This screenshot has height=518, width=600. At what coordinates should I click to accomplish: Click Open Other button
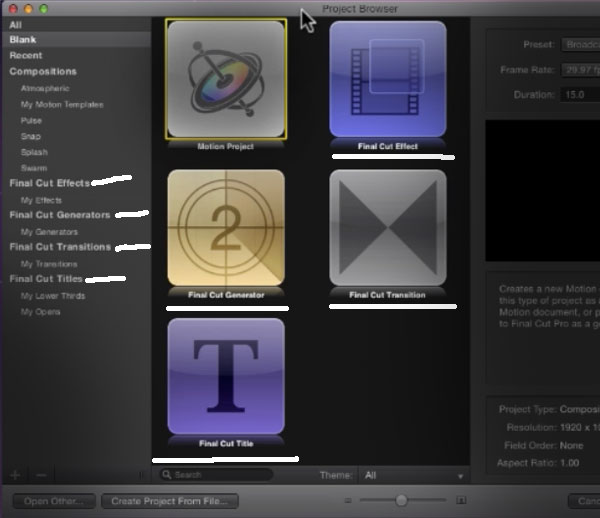[x=54, y=501]
